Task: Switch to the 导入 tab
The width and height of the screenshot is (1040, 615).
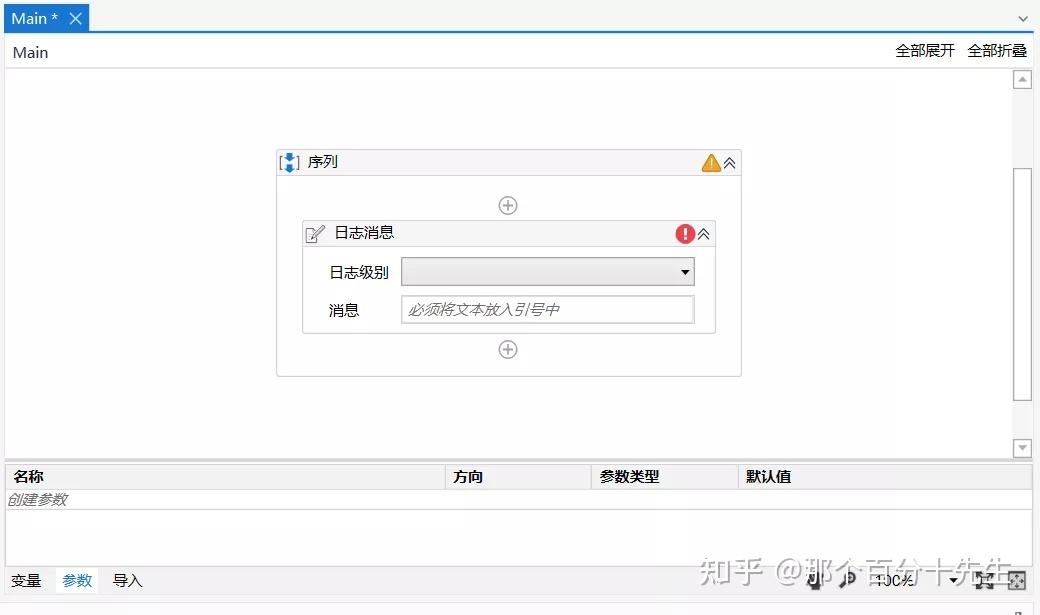Action: tap(126, 580)
